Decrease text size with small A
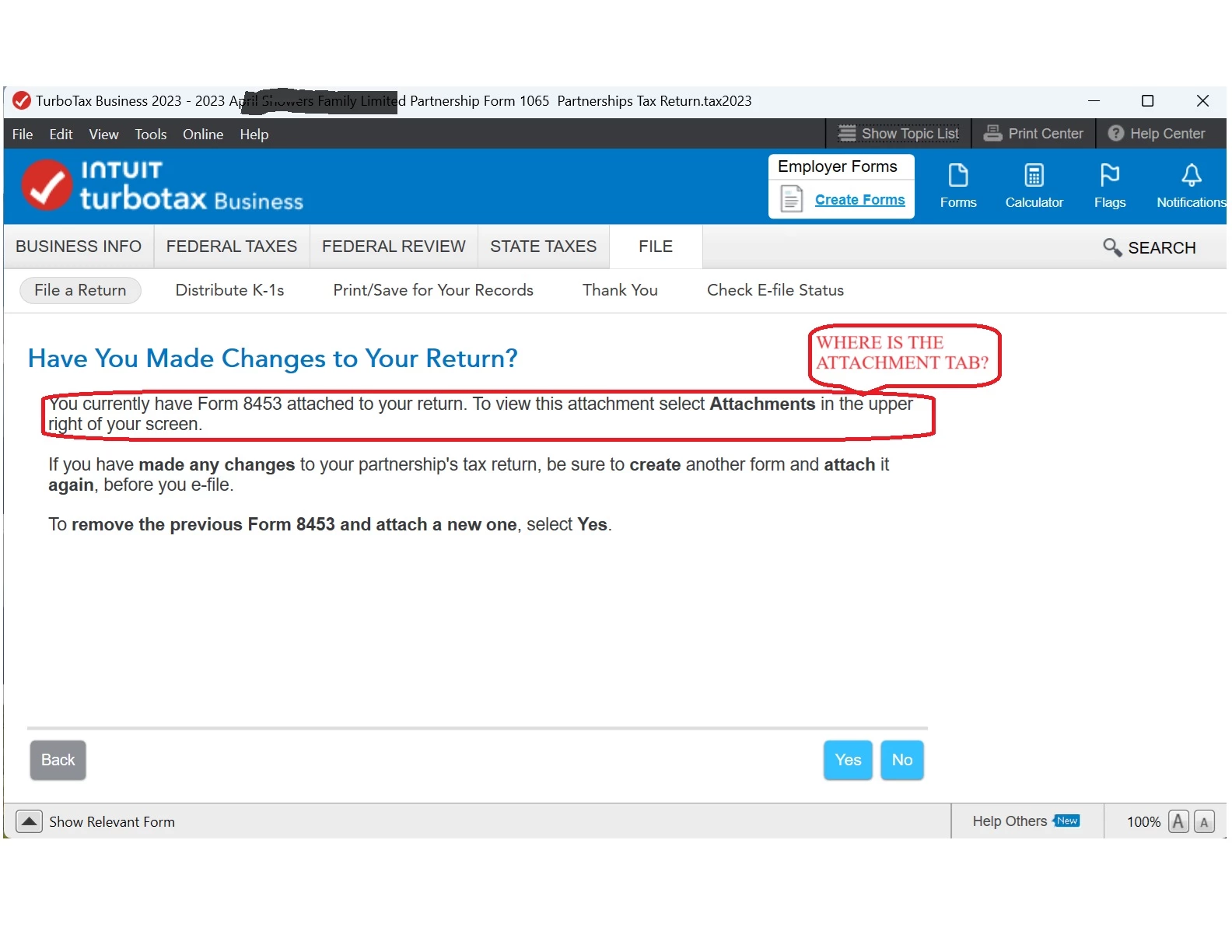 tap(1204, 821)
